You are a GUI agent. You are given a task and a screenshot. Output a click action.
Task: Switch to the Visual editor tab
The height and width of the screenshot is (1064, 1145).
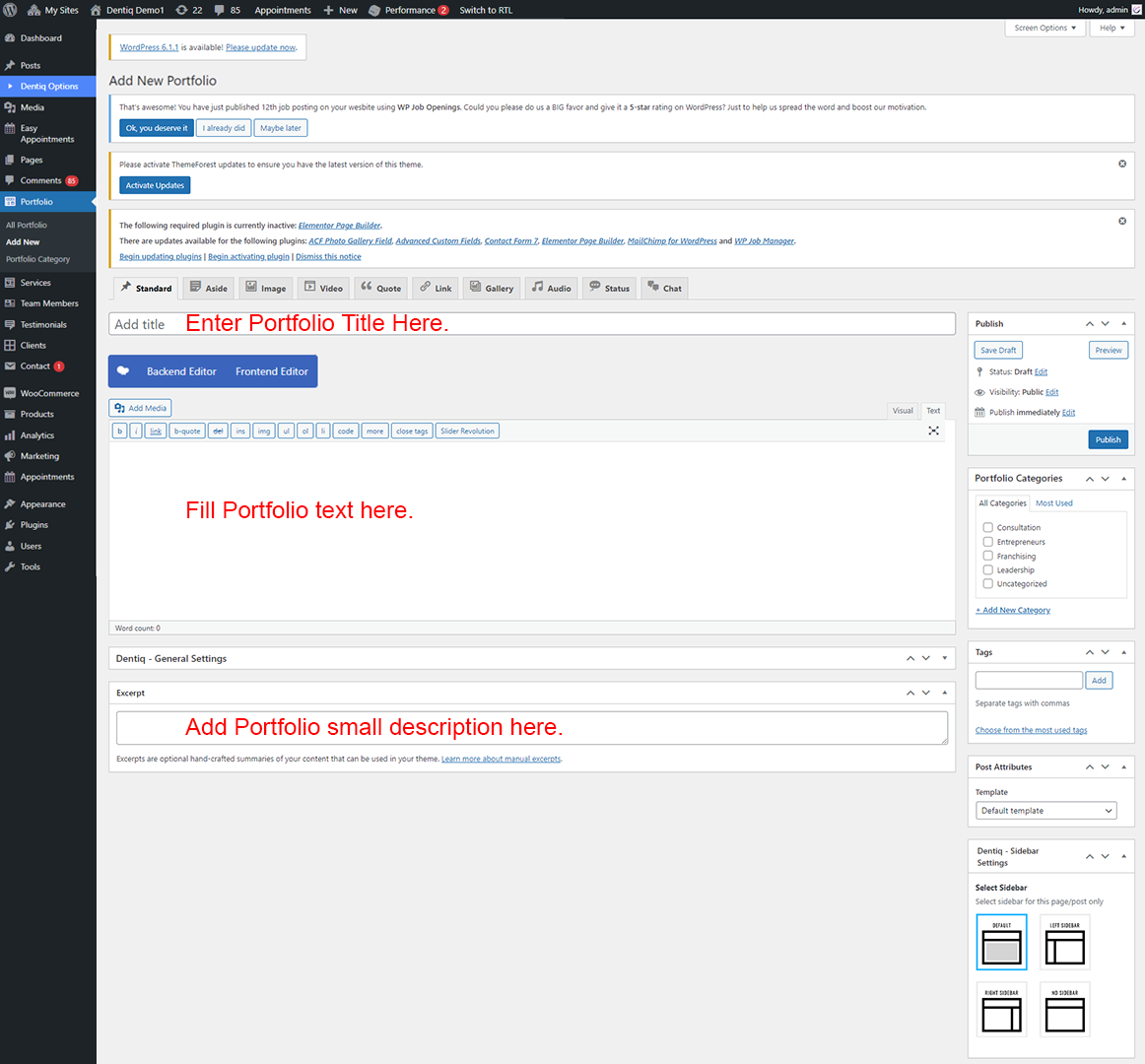903,411
